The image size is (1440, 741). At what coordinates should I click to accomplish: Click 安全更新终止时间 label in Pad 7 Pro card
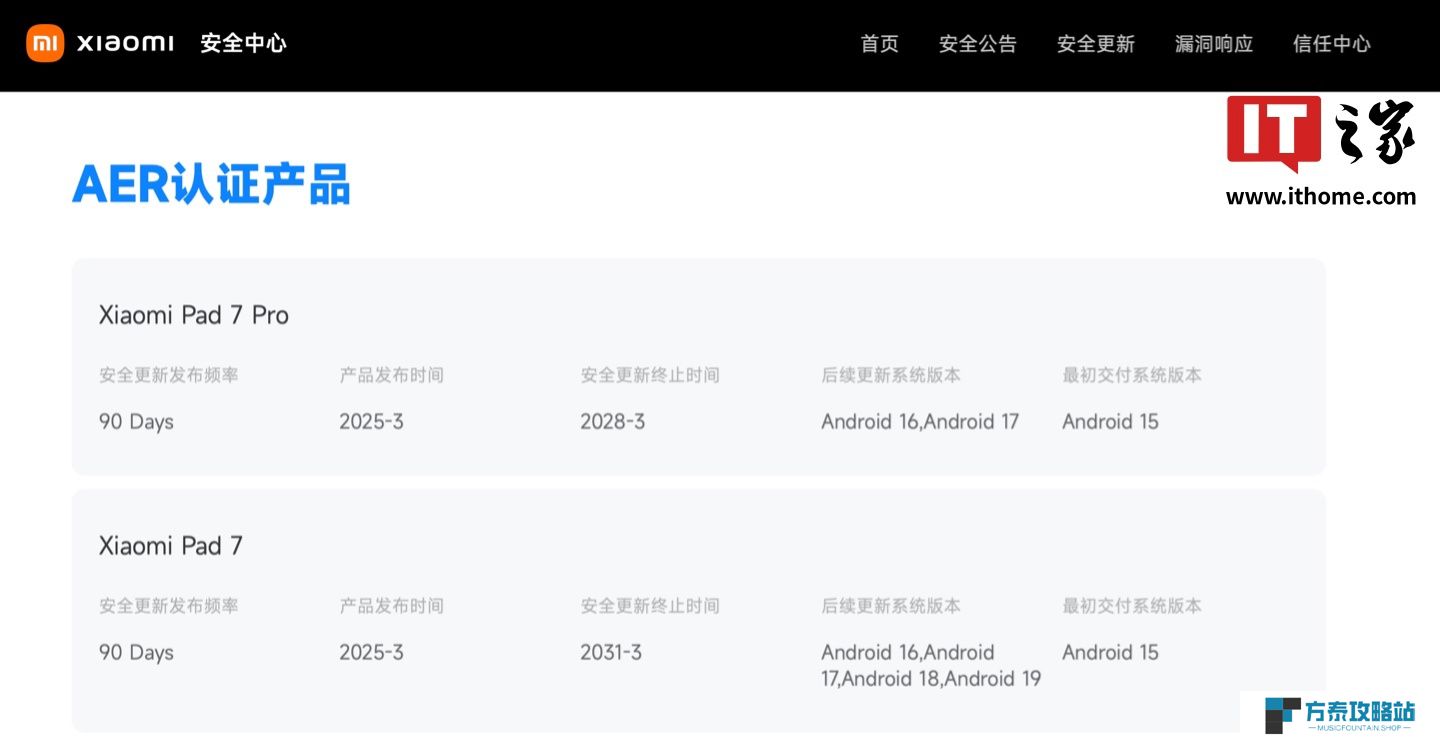point(650,376)
